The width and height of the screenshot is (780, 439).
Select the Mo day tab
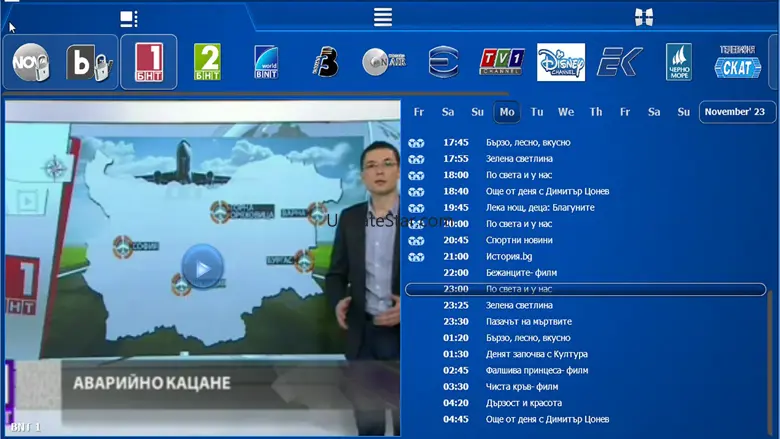[x=507, y=112]
